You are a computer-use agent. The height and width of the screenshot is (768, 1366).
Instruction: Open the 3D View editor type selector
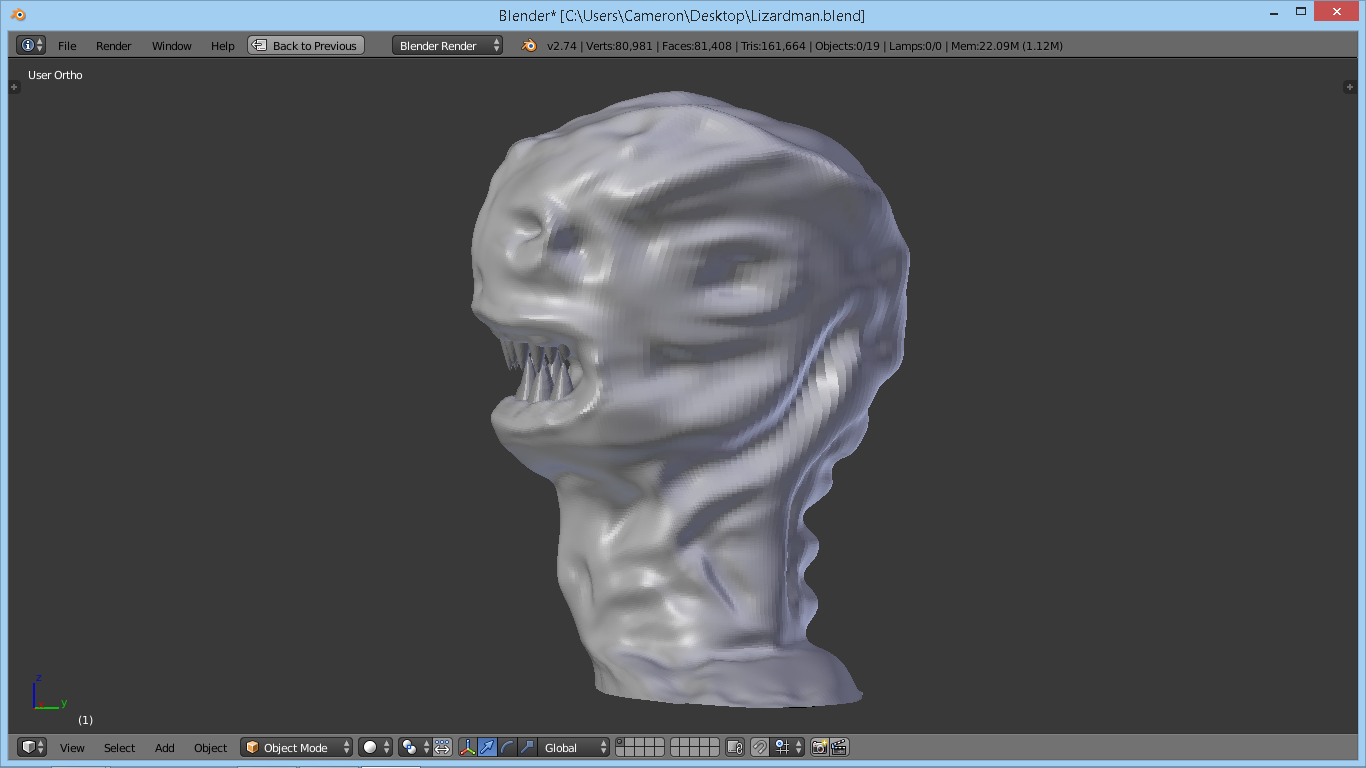click(32, 747)
